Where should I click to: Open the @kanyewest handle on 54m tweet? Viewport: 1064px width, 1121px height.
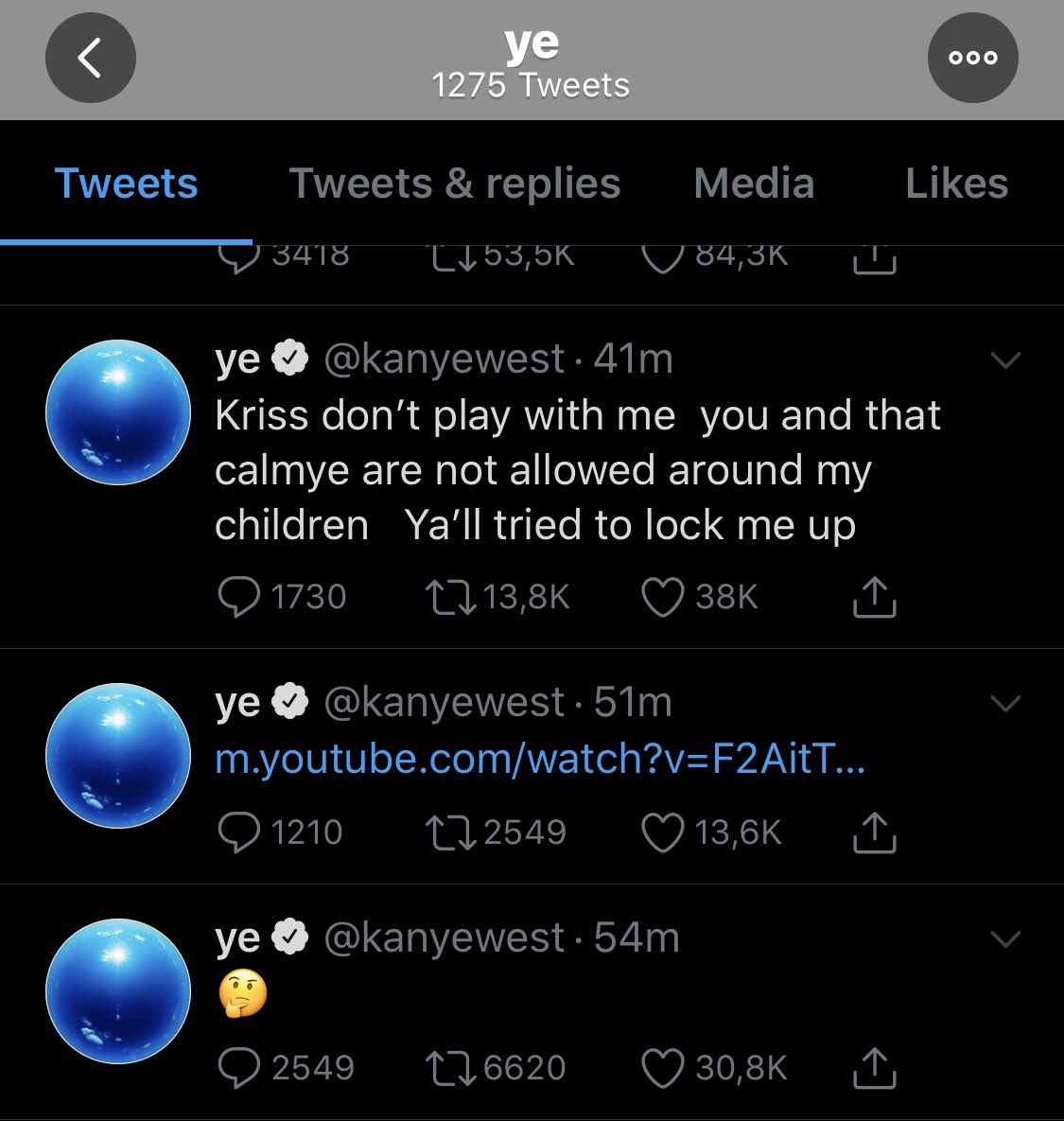(x=445, y=937)
